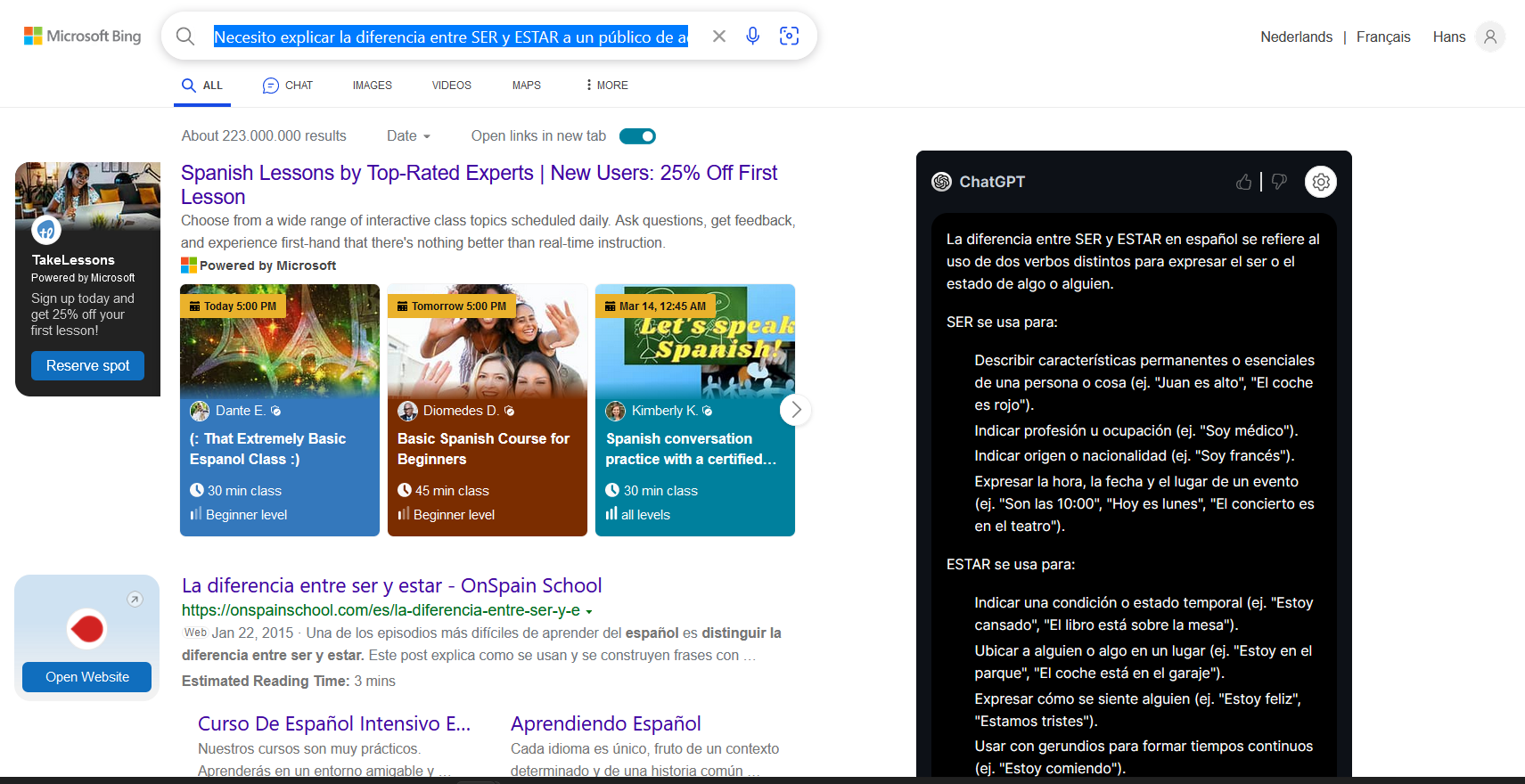Clear the search box with X icon
This screenshot has width=1525, height=784.
(719, 37)
